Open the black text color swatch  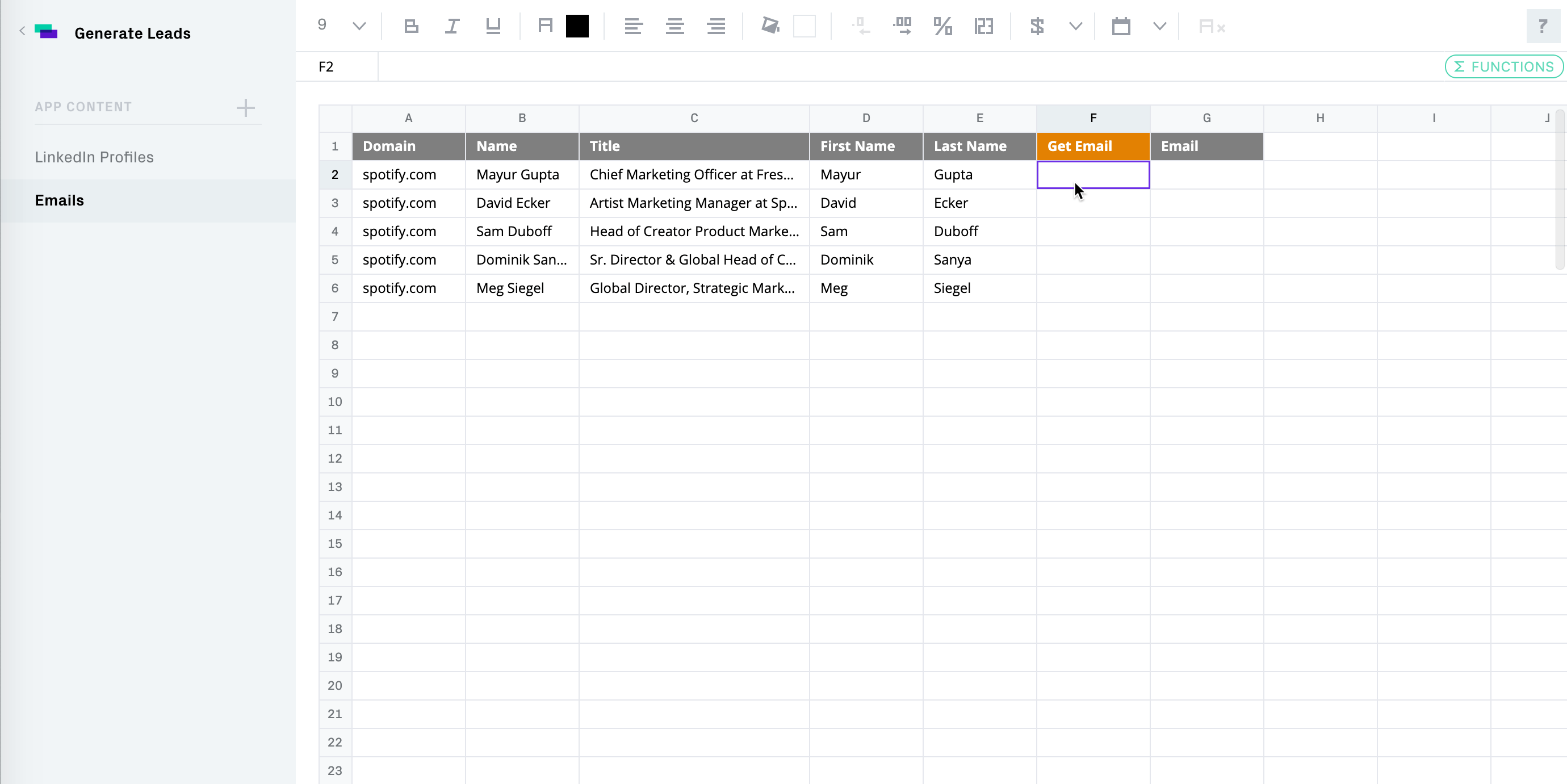(577, 26)
